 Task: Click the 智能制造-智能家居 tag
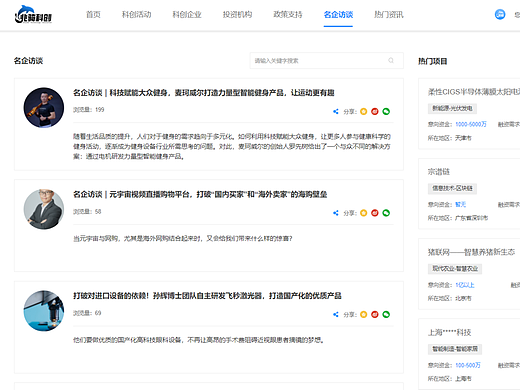[x=455, y=349]
